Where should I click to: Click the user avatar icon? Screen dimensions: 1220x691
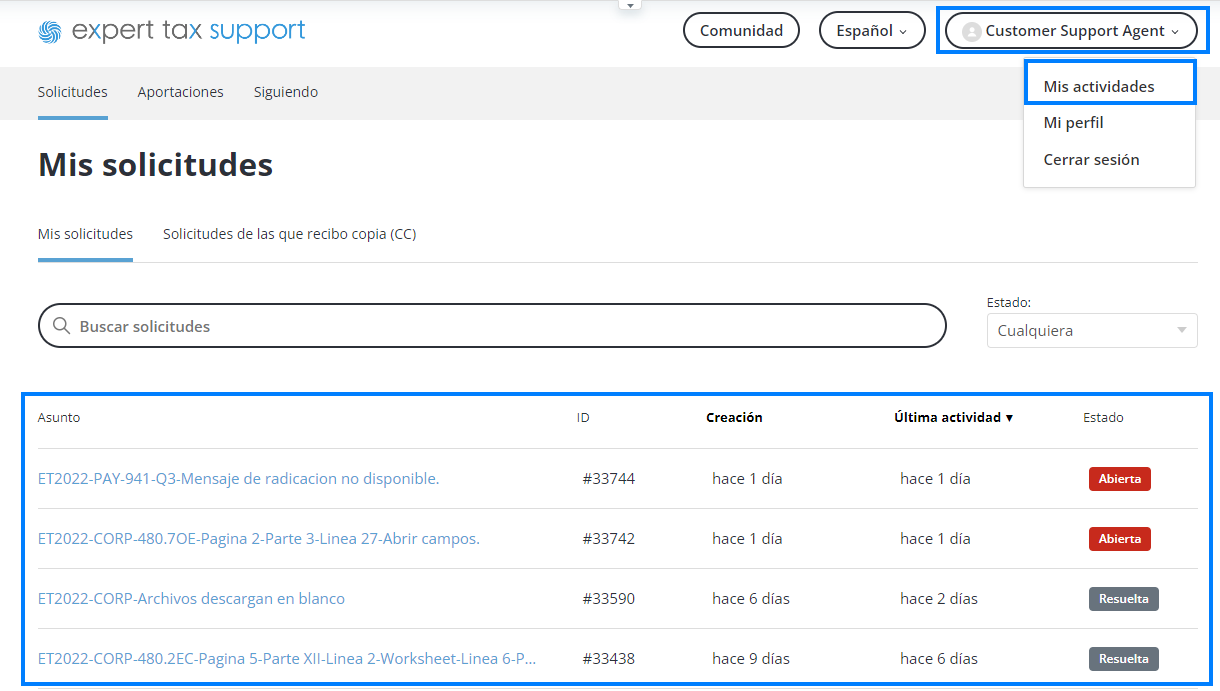point(971,31)
